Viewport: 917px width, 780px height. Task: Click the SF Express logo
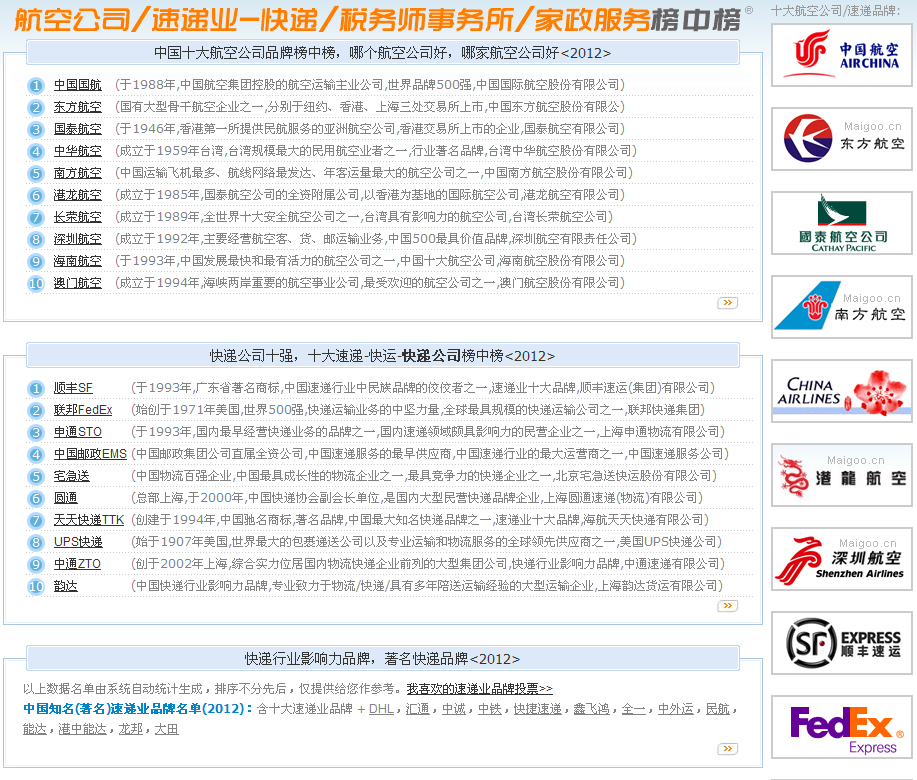click(x=841, y=643)
